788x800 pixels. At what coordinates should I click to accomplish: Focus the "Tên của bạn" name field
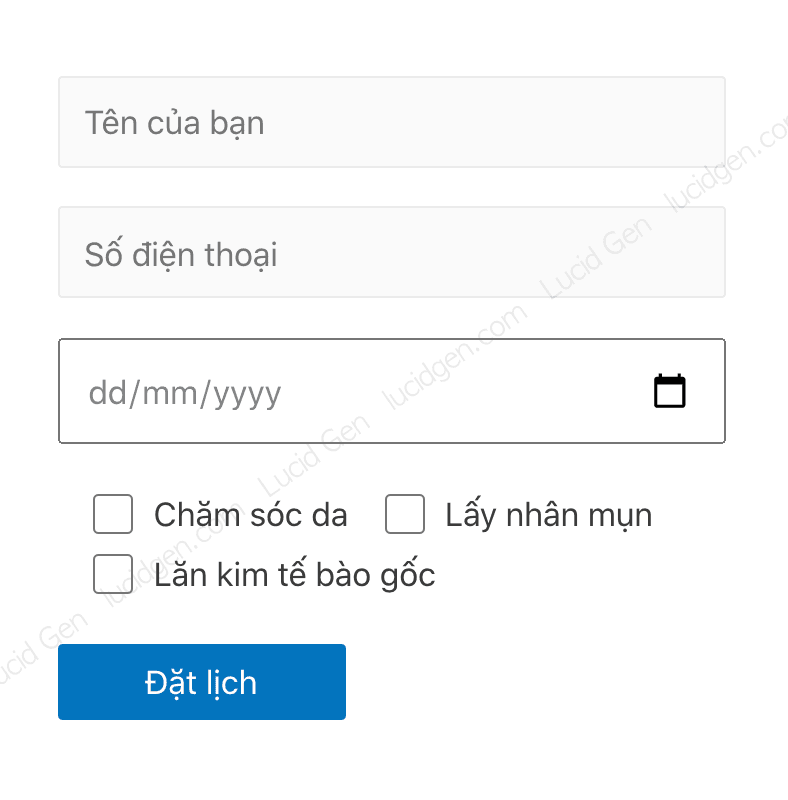392,122
